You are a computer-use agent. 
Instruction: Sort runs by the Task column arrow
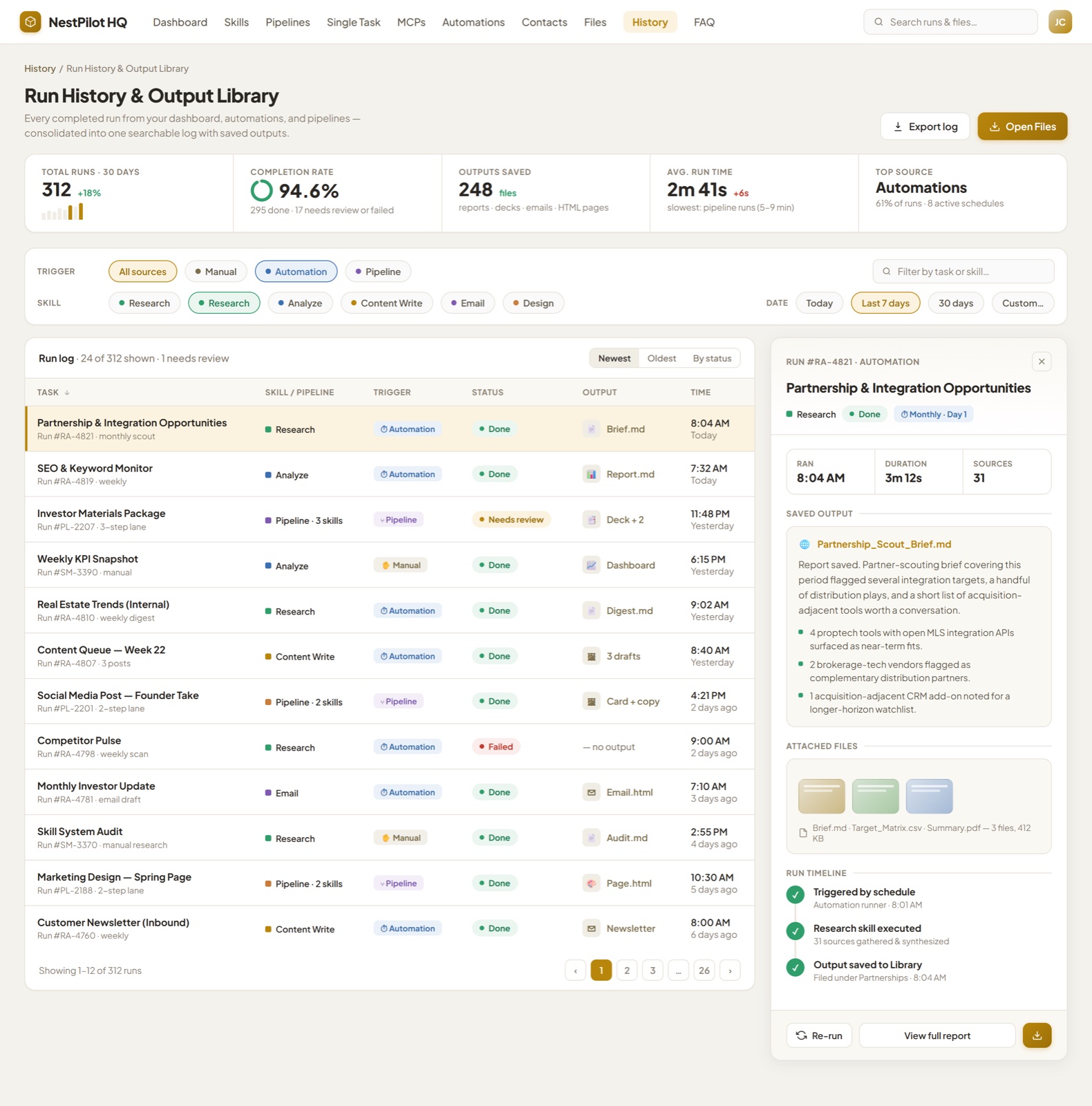67,393
